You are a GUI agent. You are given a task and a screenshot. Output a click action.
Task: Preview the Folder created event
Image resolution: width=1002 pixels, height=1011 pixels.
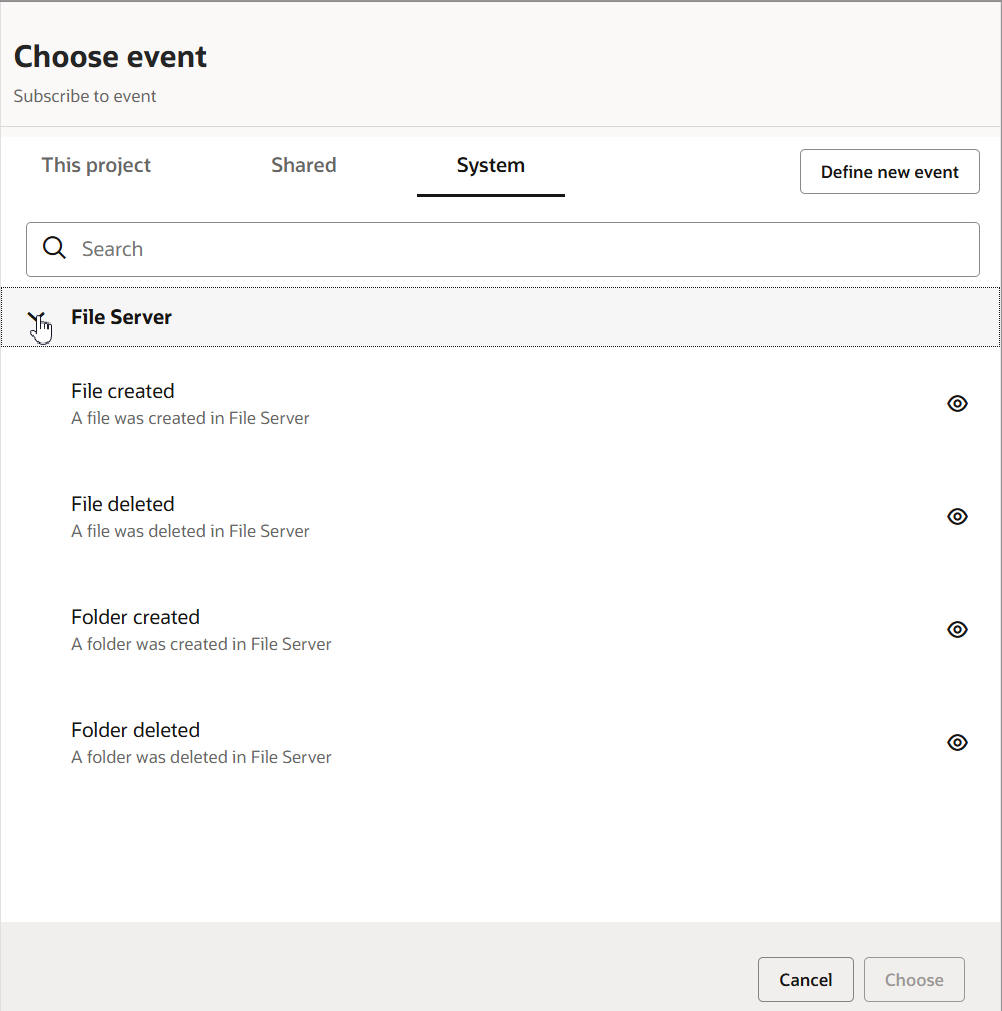pos(957,630)
